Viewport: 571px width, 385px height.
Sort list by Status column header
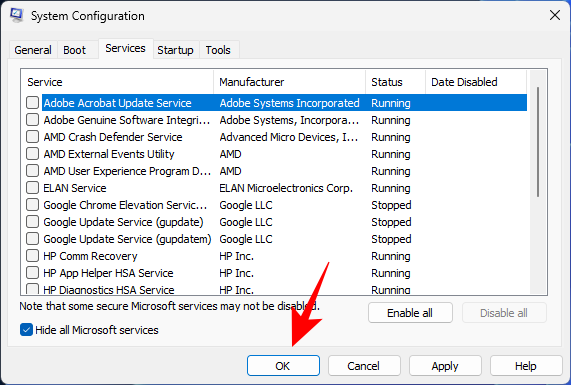(395, 82)
